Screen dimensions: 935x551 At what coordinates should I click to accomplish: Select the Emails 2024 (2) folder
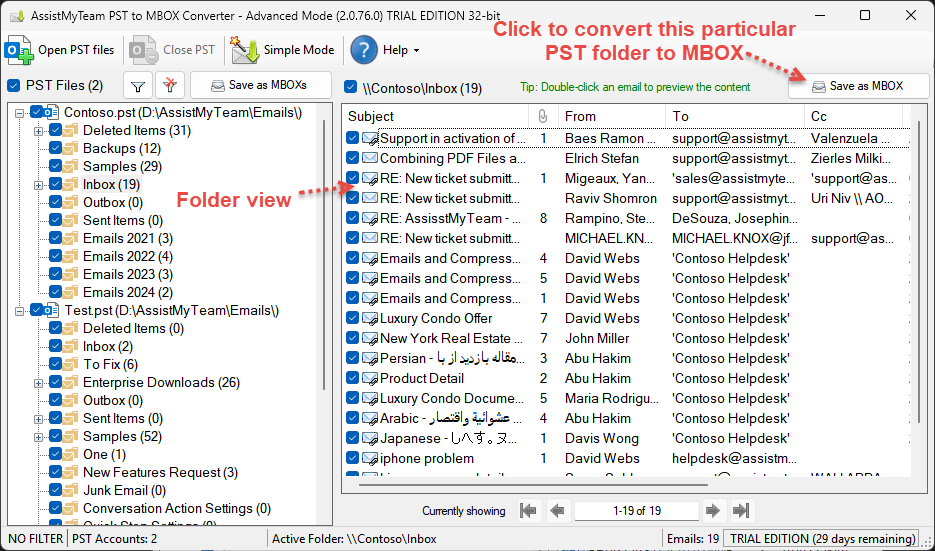pos(128,292)
